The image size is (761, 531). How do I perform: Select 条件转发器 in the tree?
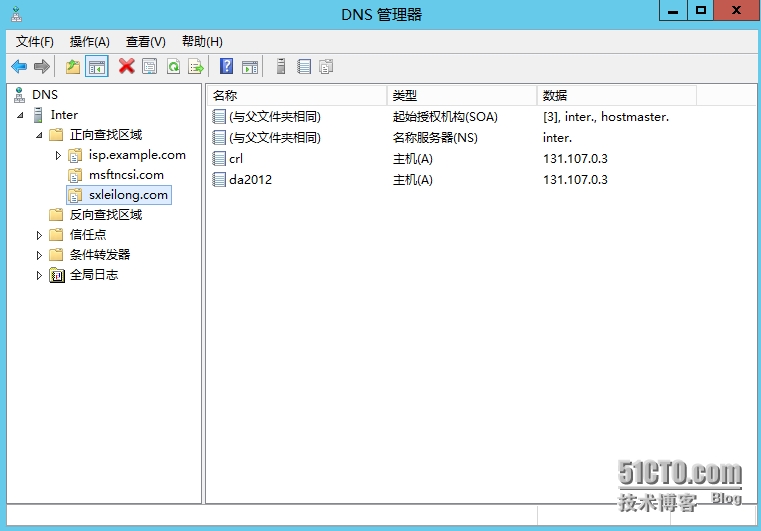point(100,255)
